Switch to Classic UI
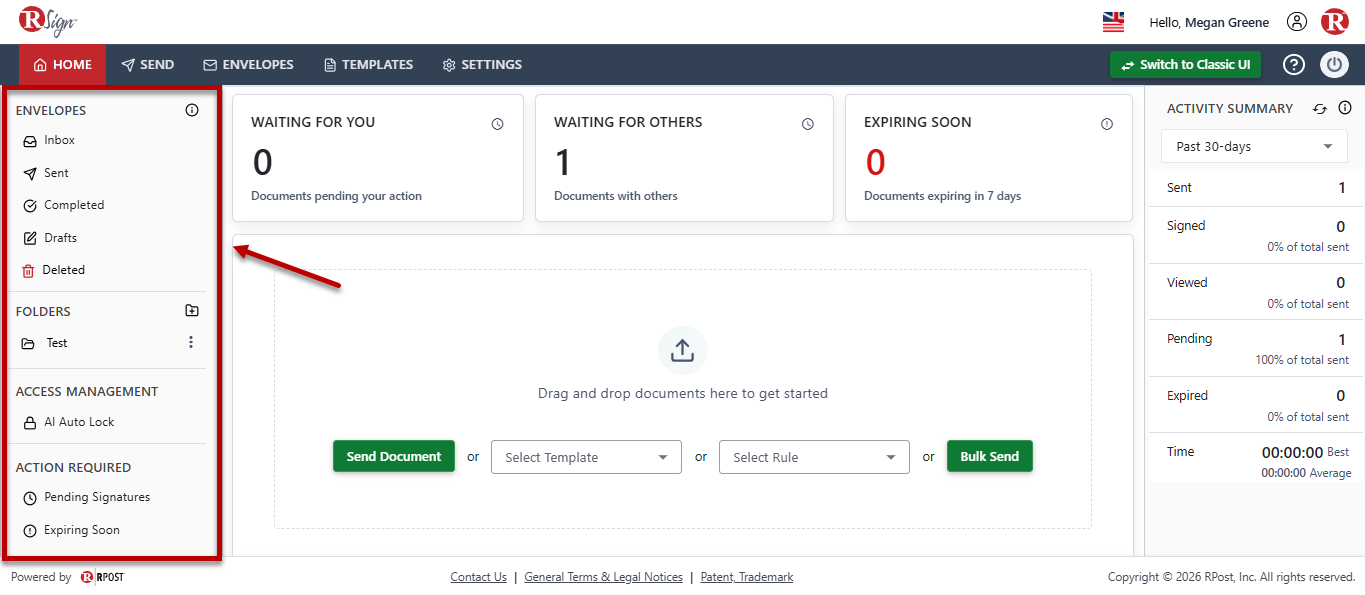 [1185, 64]
